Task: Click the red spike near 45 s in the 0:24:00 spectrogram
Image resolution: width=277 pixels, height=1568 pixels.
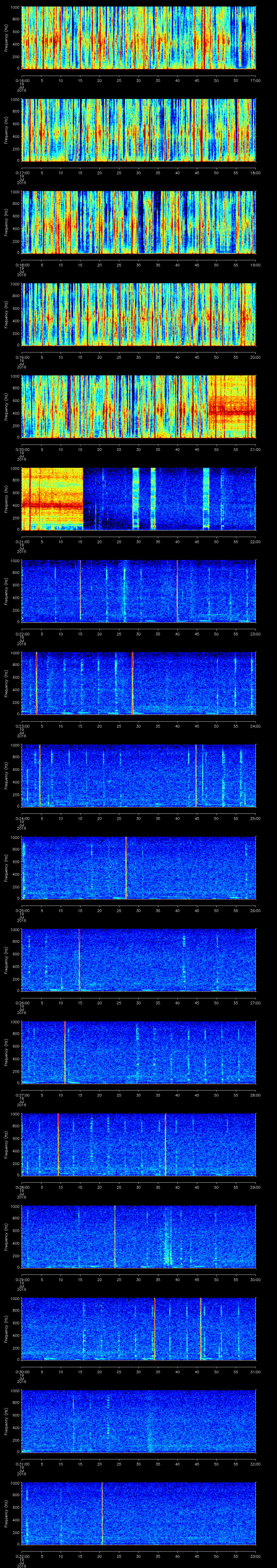Action: coord(196,775)
